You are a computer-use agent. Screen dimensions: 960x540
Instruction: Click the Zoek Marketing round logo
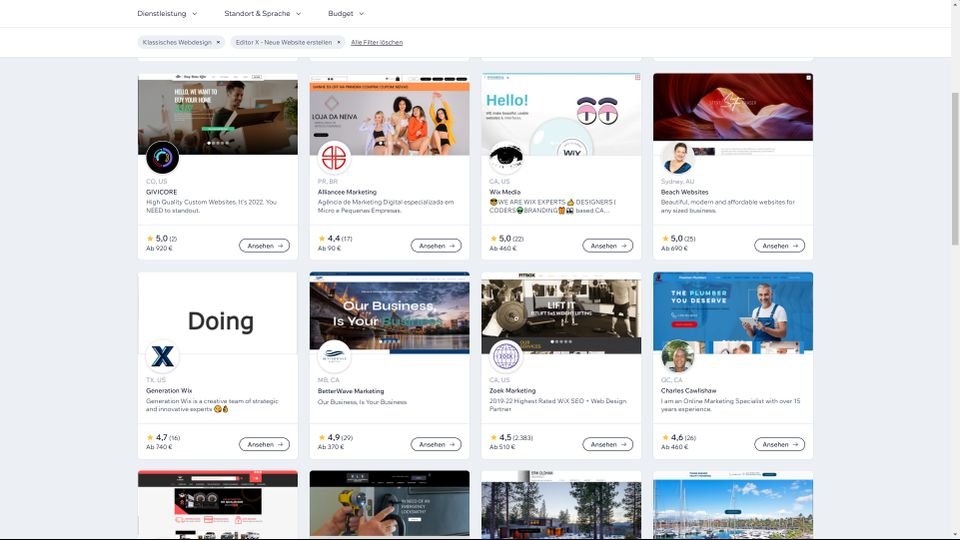506,357
